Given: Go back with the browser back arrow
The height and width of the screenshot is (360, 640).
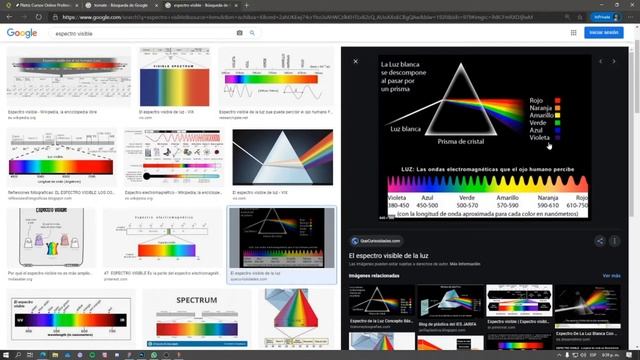Looking at the screenshot, I should pos(9,17).
